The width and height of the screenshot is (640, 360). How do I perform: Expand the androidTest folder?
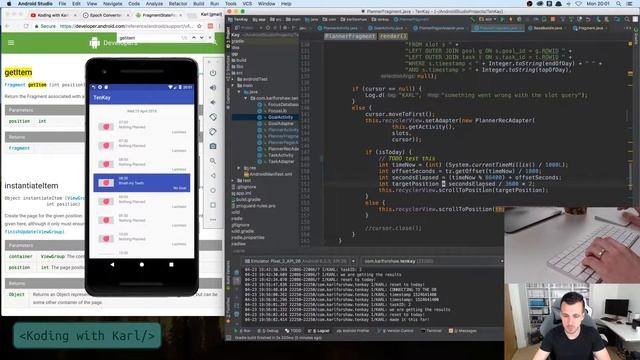pos(233,79)
